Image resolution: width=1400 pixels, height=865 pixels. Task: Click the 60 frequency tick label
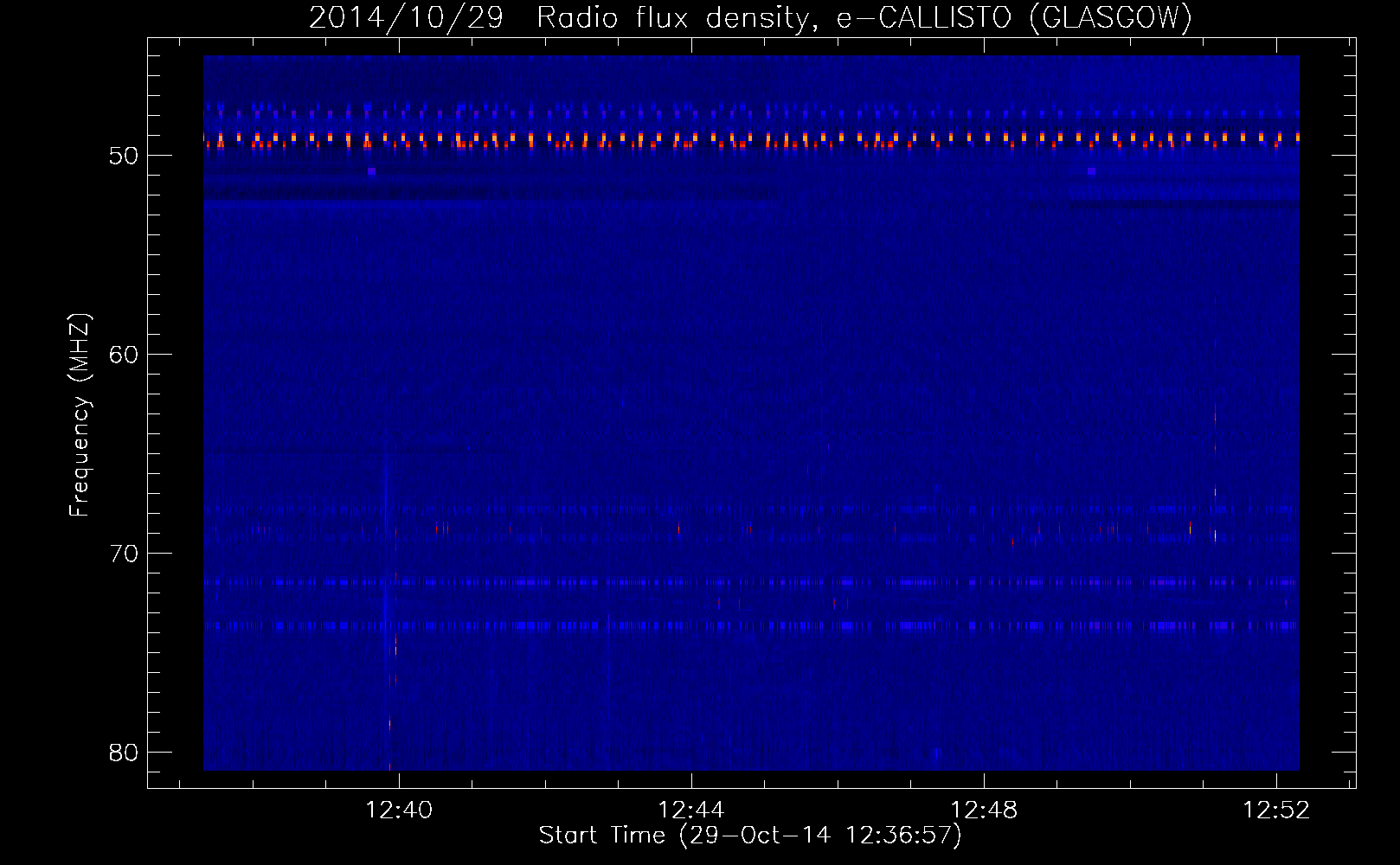124,355
